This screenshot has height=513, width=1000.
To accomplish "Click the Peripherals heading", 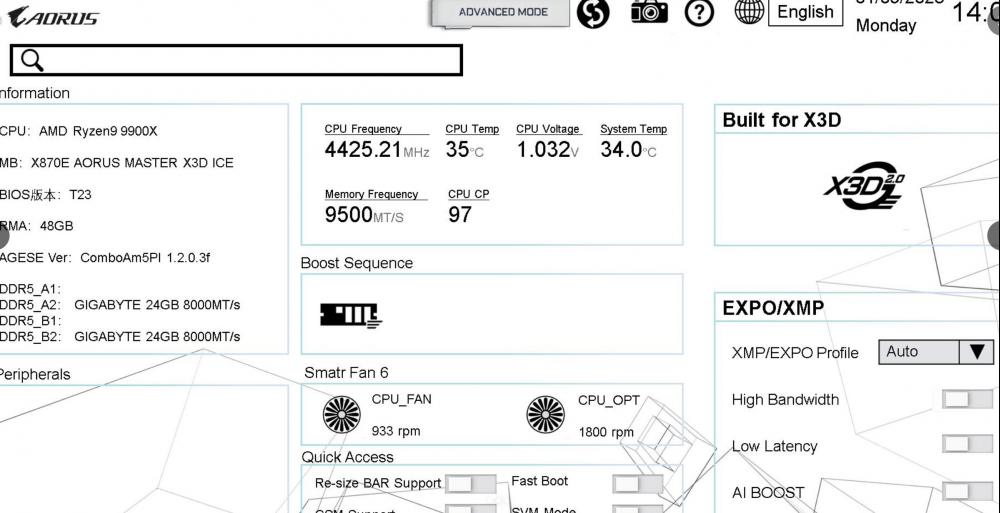I will [34, 375].
